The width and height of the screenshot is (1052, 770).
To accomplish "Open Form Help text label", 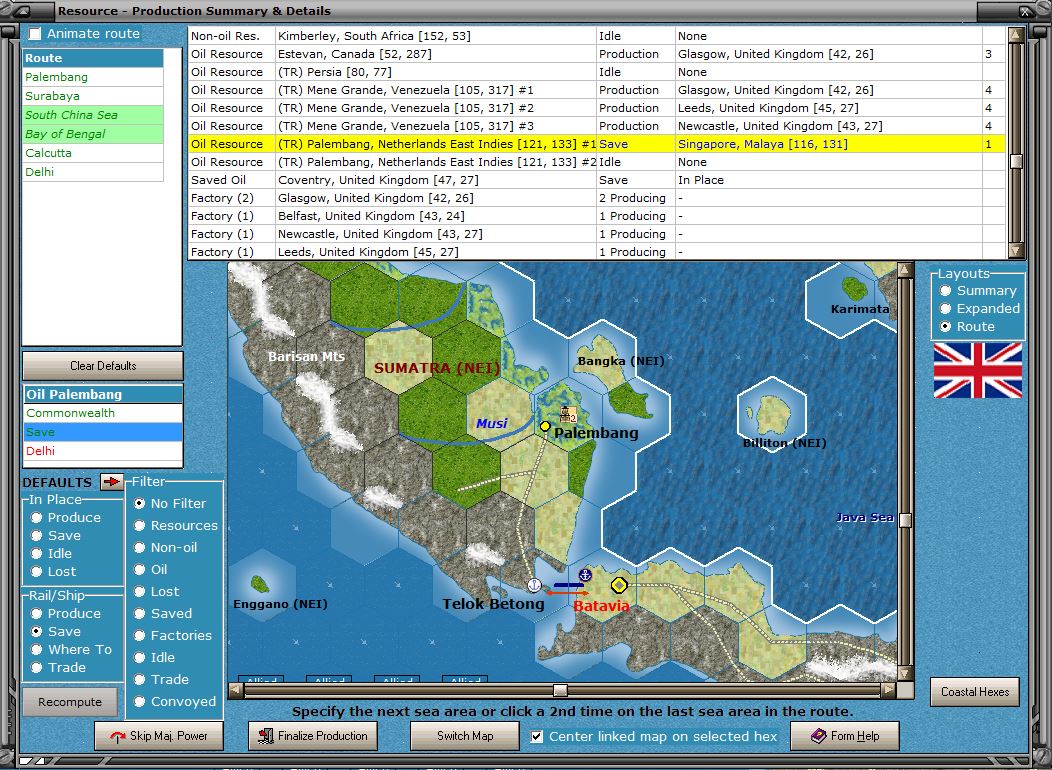I will pos(855,736).
